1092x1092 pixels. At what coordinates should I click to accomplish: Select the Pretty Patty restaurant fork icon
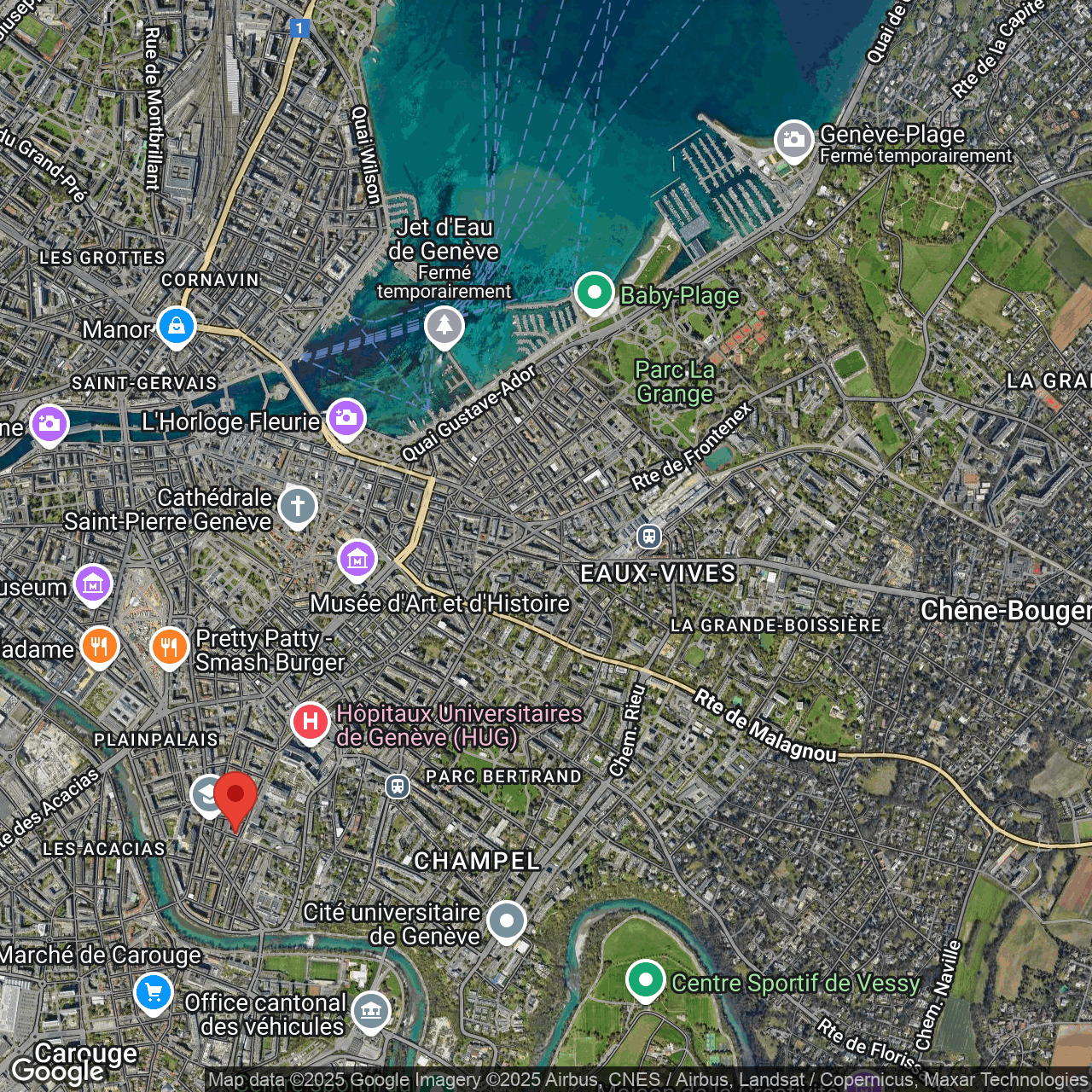[x=169, y=648]
